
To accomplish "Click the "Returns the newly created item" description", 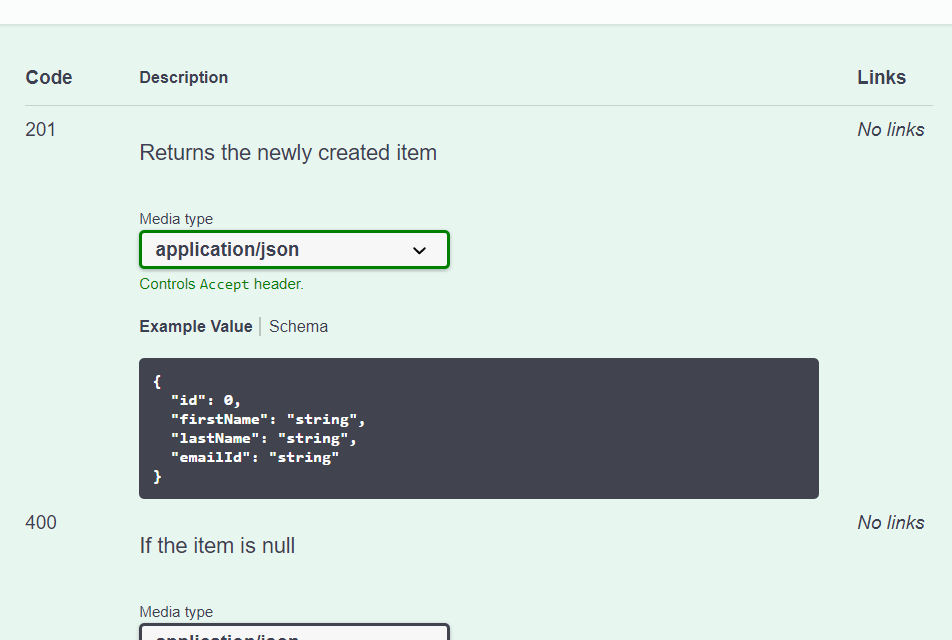I will point(288,153).
